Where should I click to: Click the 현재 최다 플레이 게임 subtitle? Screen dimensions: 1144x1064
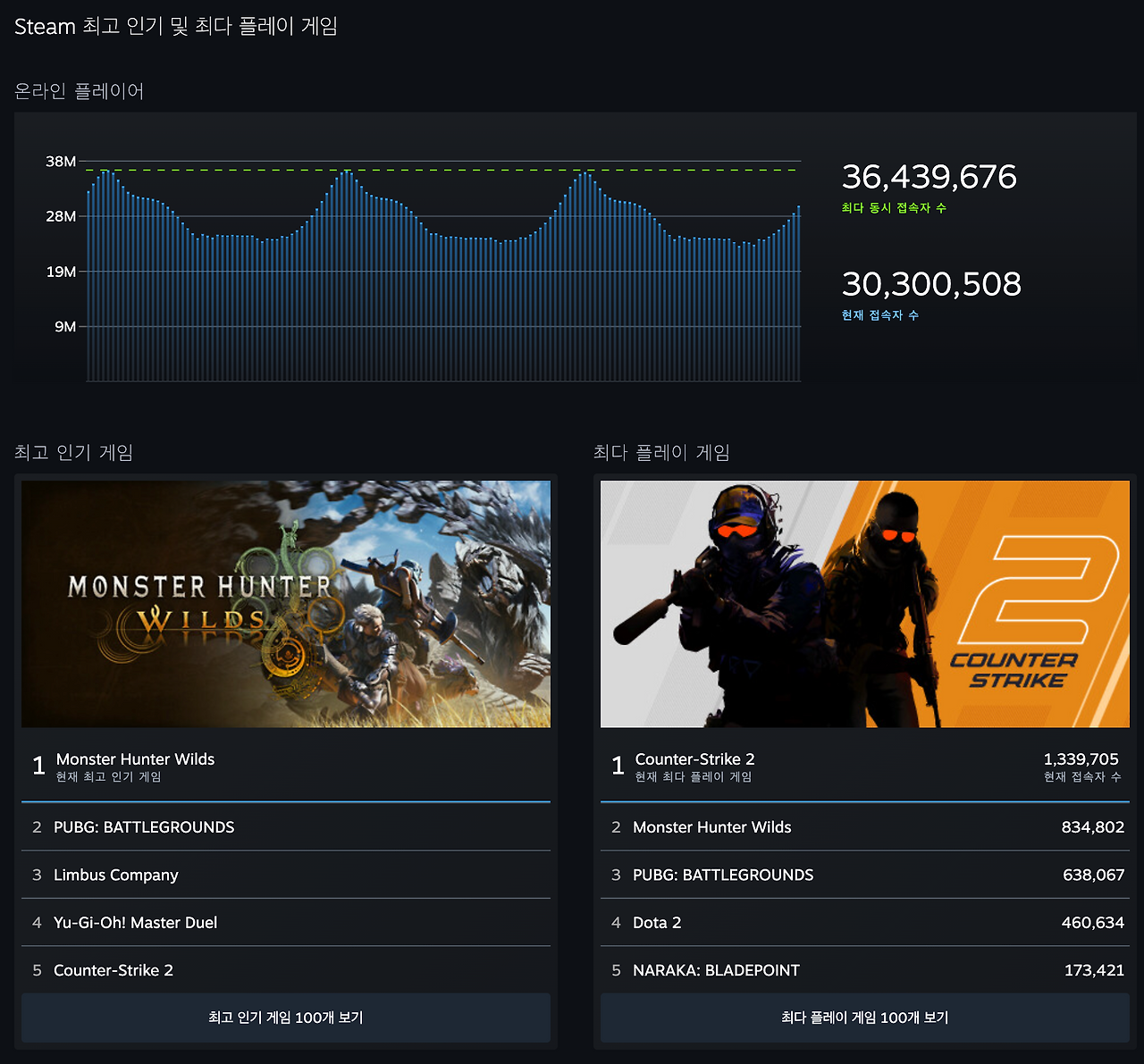pyautogui.click(x=694, y=777)
